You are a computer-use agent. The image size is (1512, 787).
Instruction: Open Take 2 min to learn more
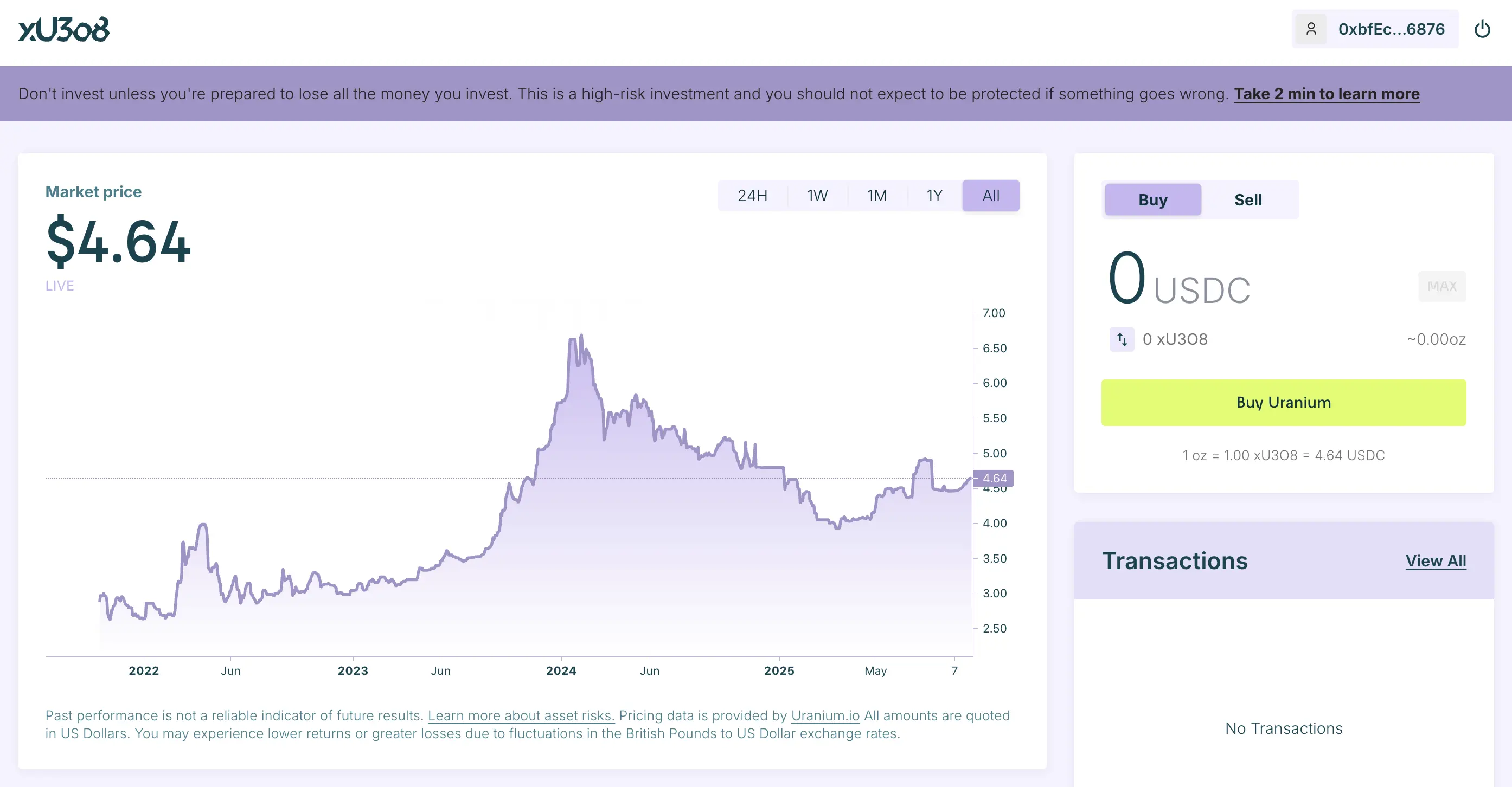[x=1327, y=94]
